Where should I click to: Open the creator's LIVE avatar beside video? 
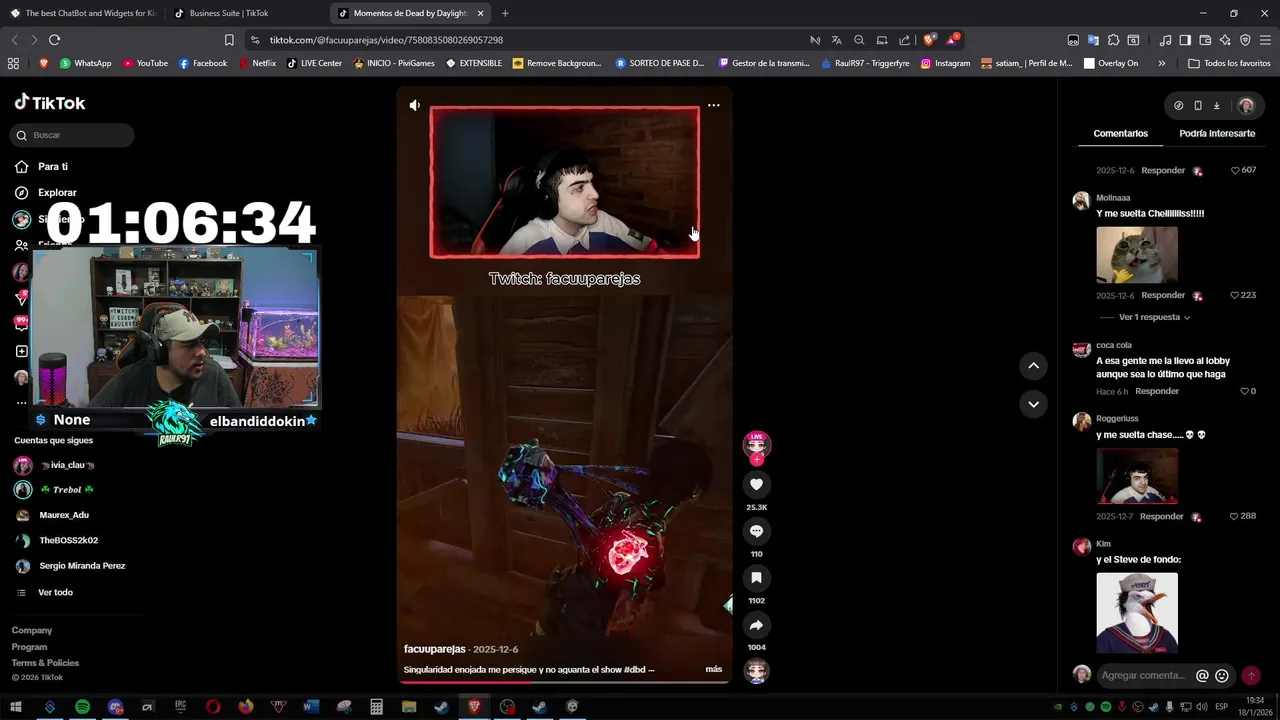click(756, 444)
